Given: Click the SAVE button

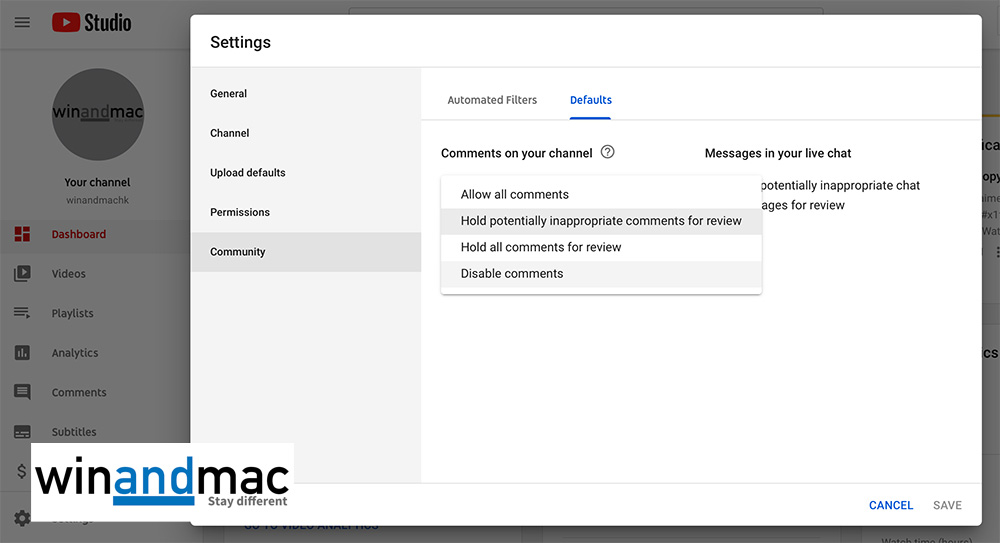Looking at the screenshot, I should (947, 505).
